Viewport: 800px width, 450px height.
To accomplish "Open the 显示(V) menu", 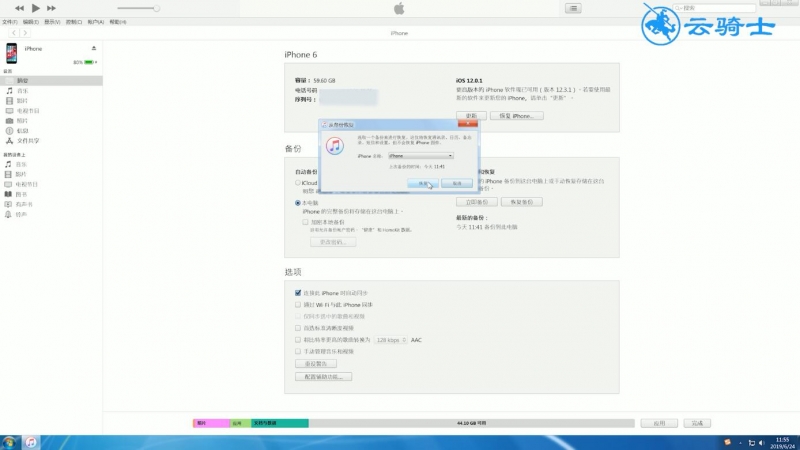I will (x=52, y=22).
